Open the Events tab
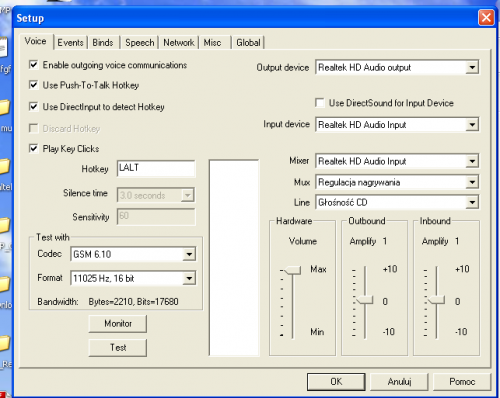Image resolution: width=500 pixels, height=398 pixels. (x=70, y=43)
